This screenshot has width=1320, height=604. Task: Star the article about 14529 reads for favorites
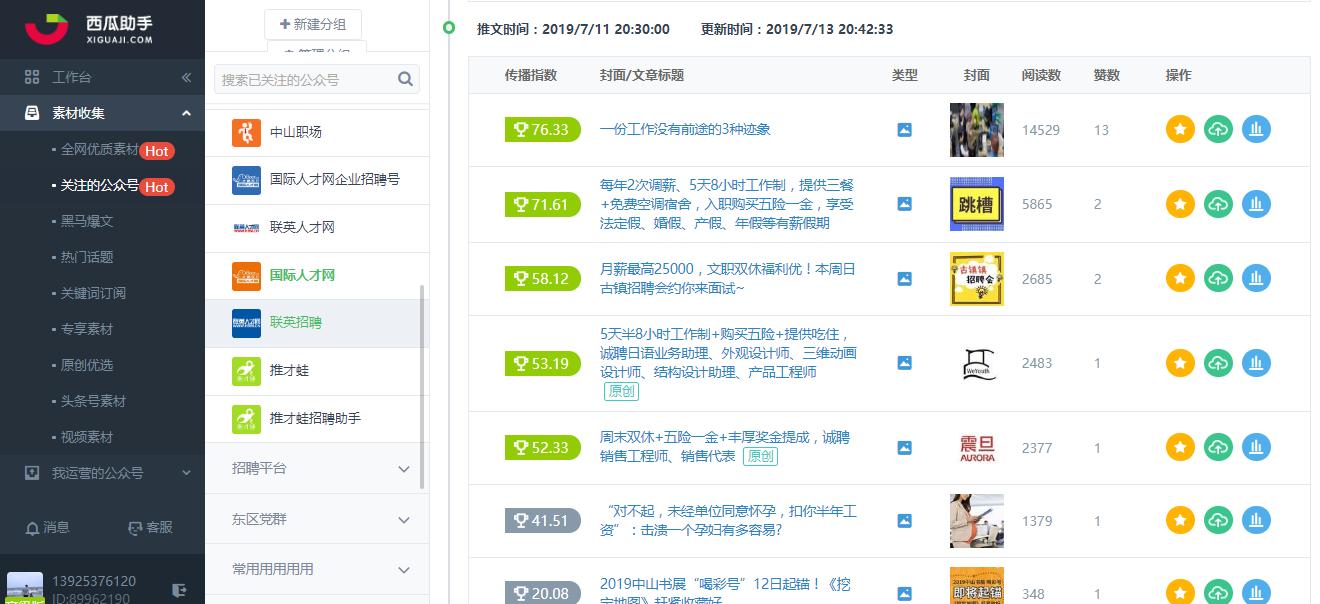pyautogui.click(x=1180, y=129)
